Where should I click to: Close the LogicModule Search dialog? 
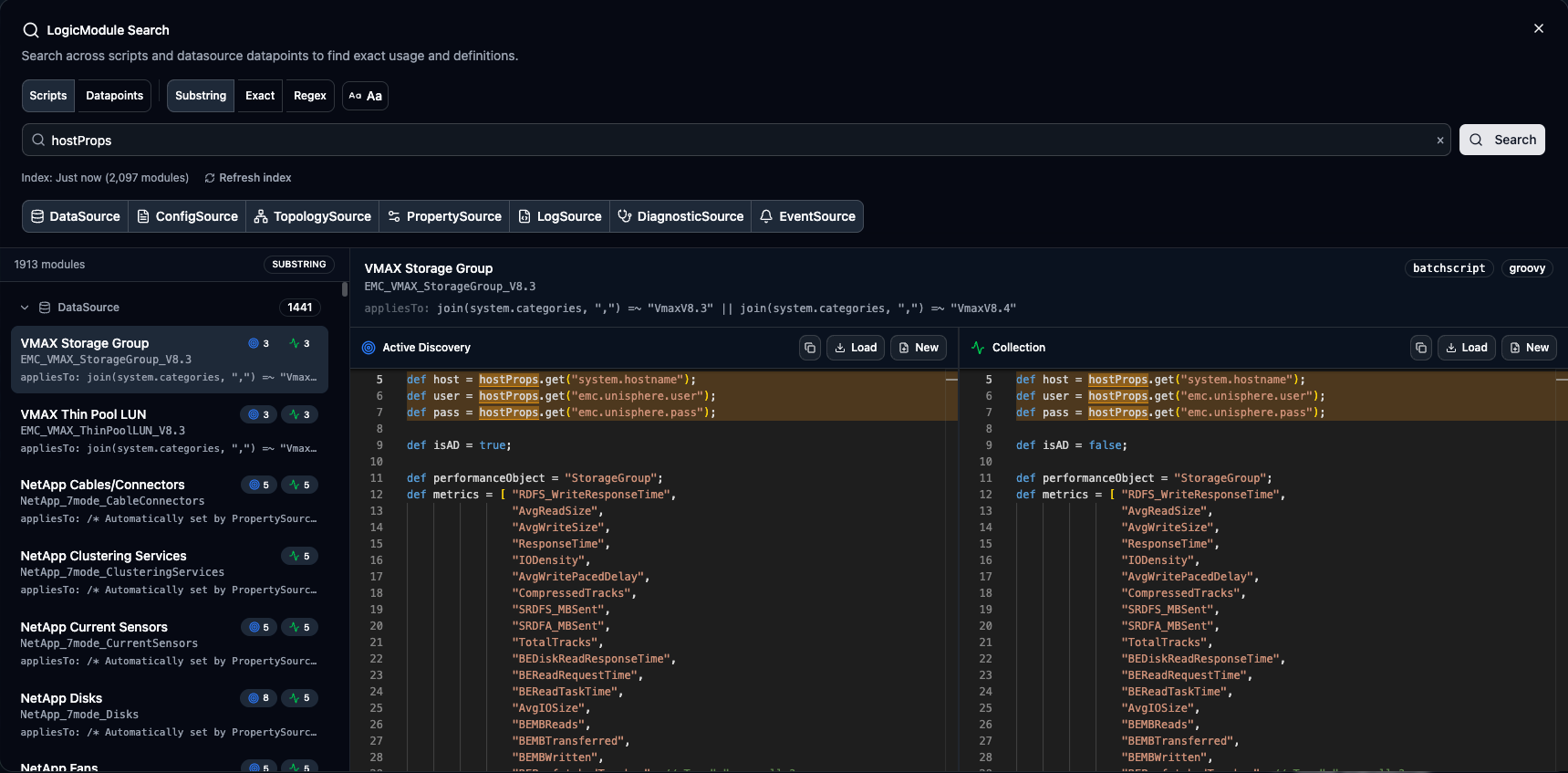pos(1538,28)
